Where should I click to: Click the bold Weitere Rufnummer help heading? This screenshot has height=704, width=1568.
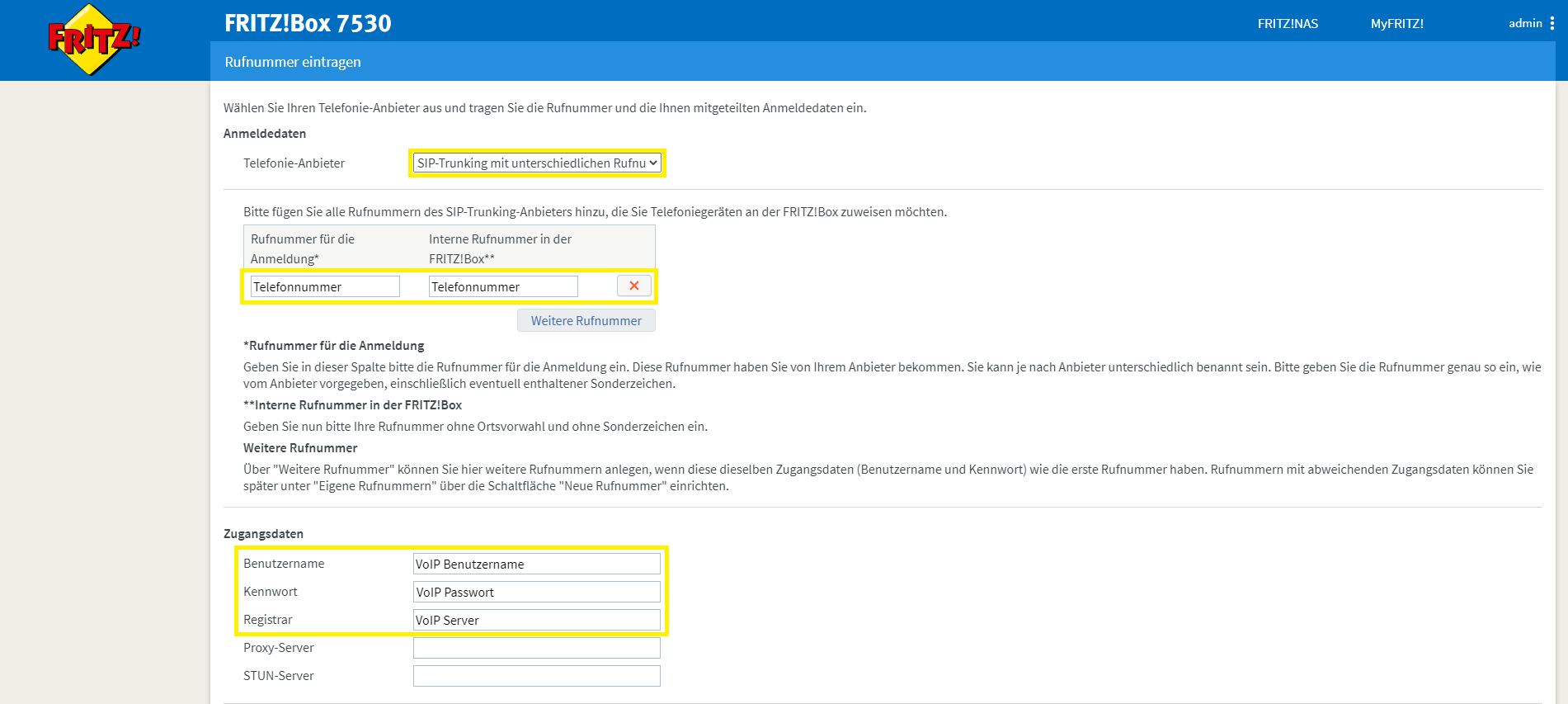click(300, 447)
